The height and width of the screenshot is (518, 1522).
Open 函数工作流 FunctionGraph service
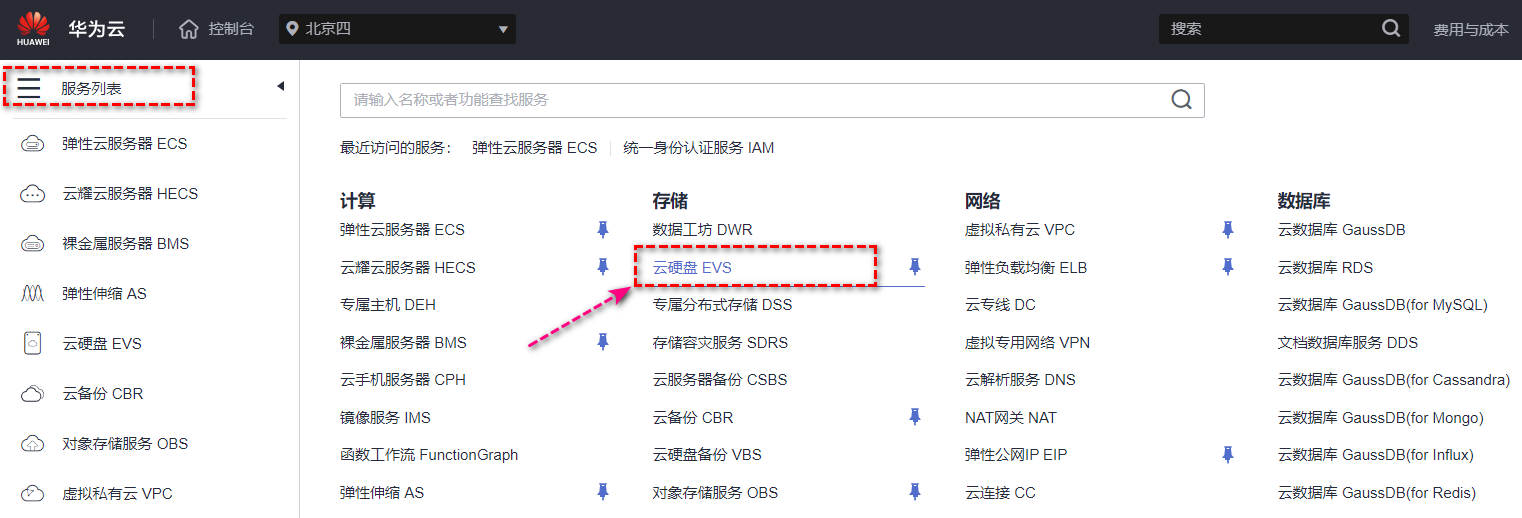coord(429,455)
